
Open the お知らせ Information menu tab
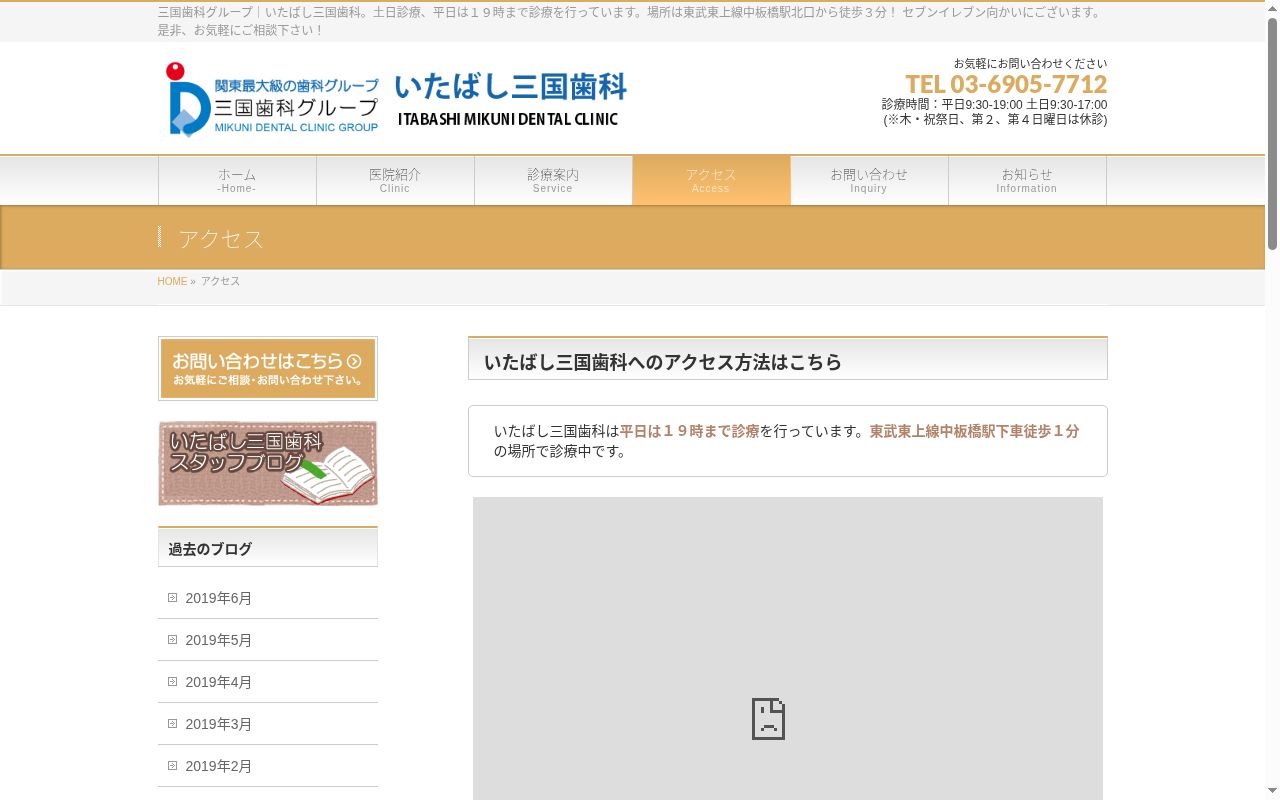coord(1027,180)
